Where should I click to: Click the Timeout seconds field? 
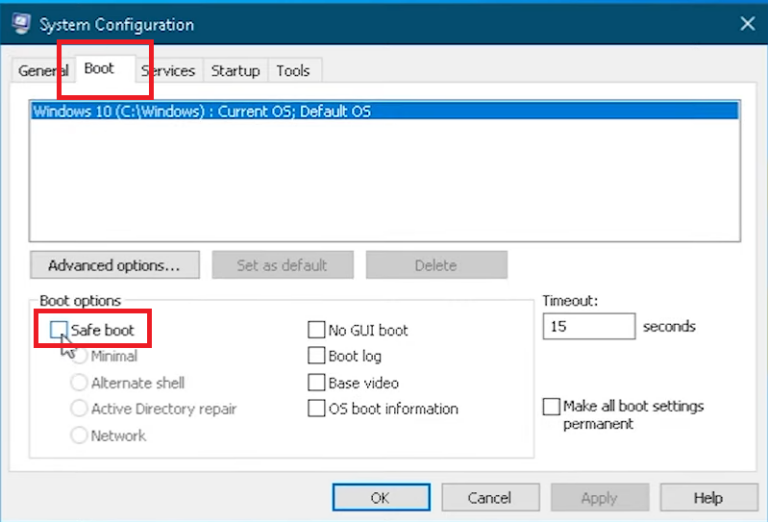click(x=589, y=326)
